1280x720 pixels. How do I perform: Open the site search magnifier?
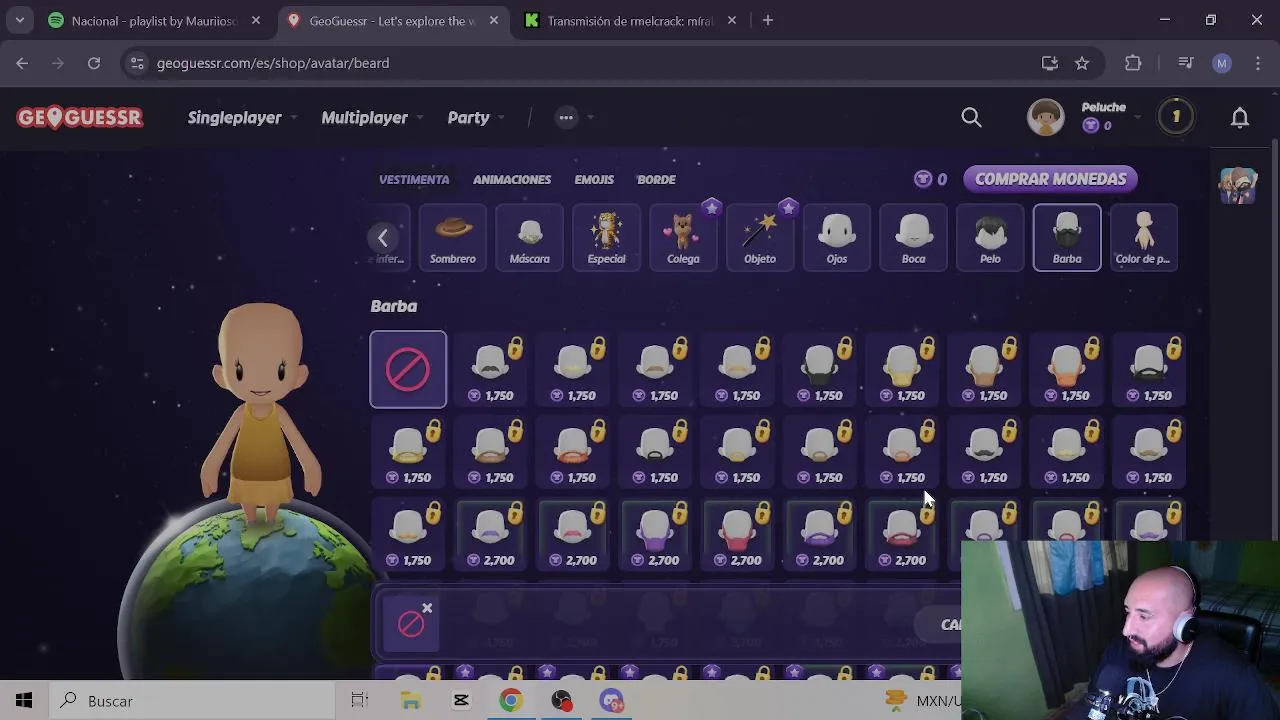tap(971, 118)
